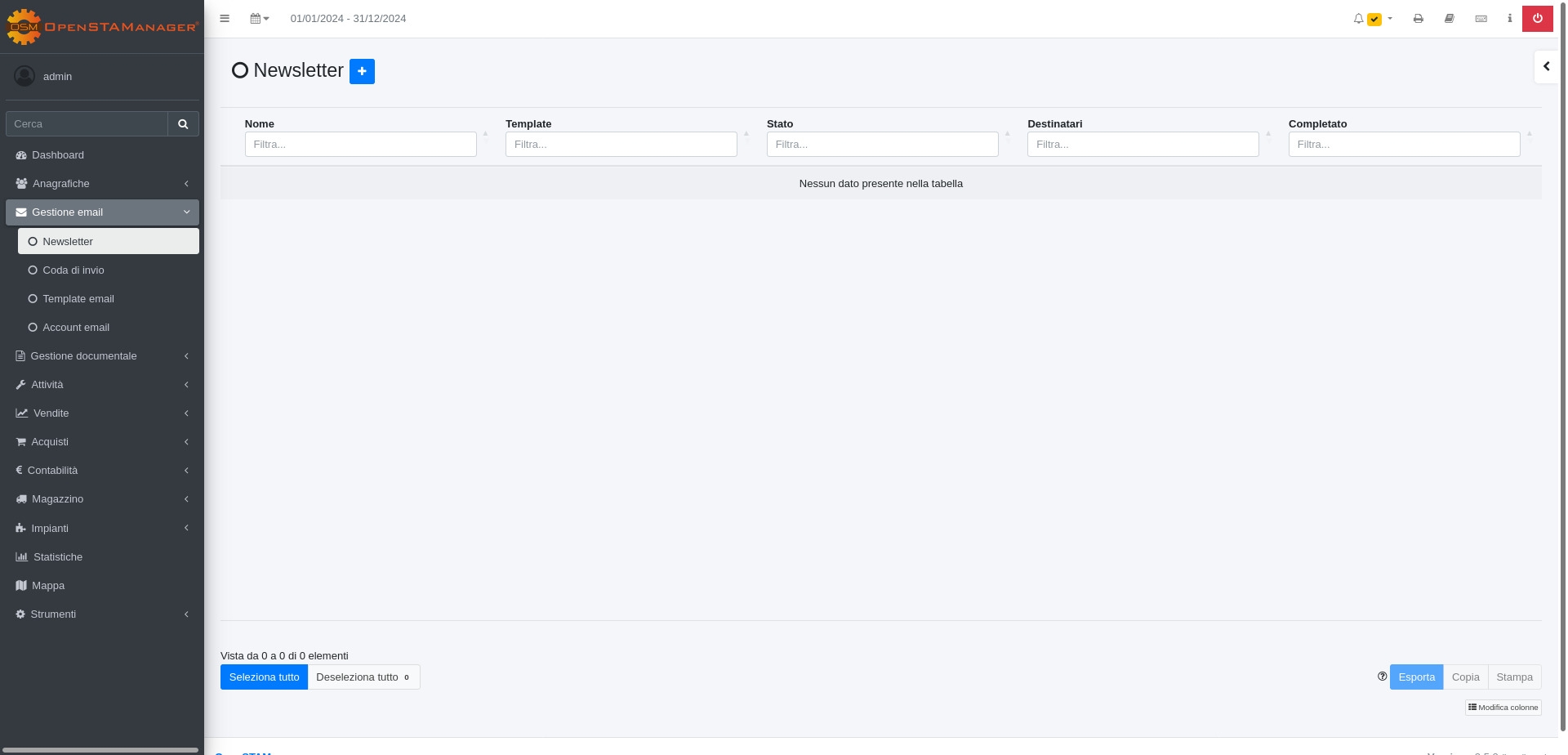This screenshot has height=755, width=1568.
Task: Click the sidebar search magnifier button
Action: click(x=183, y=124)
